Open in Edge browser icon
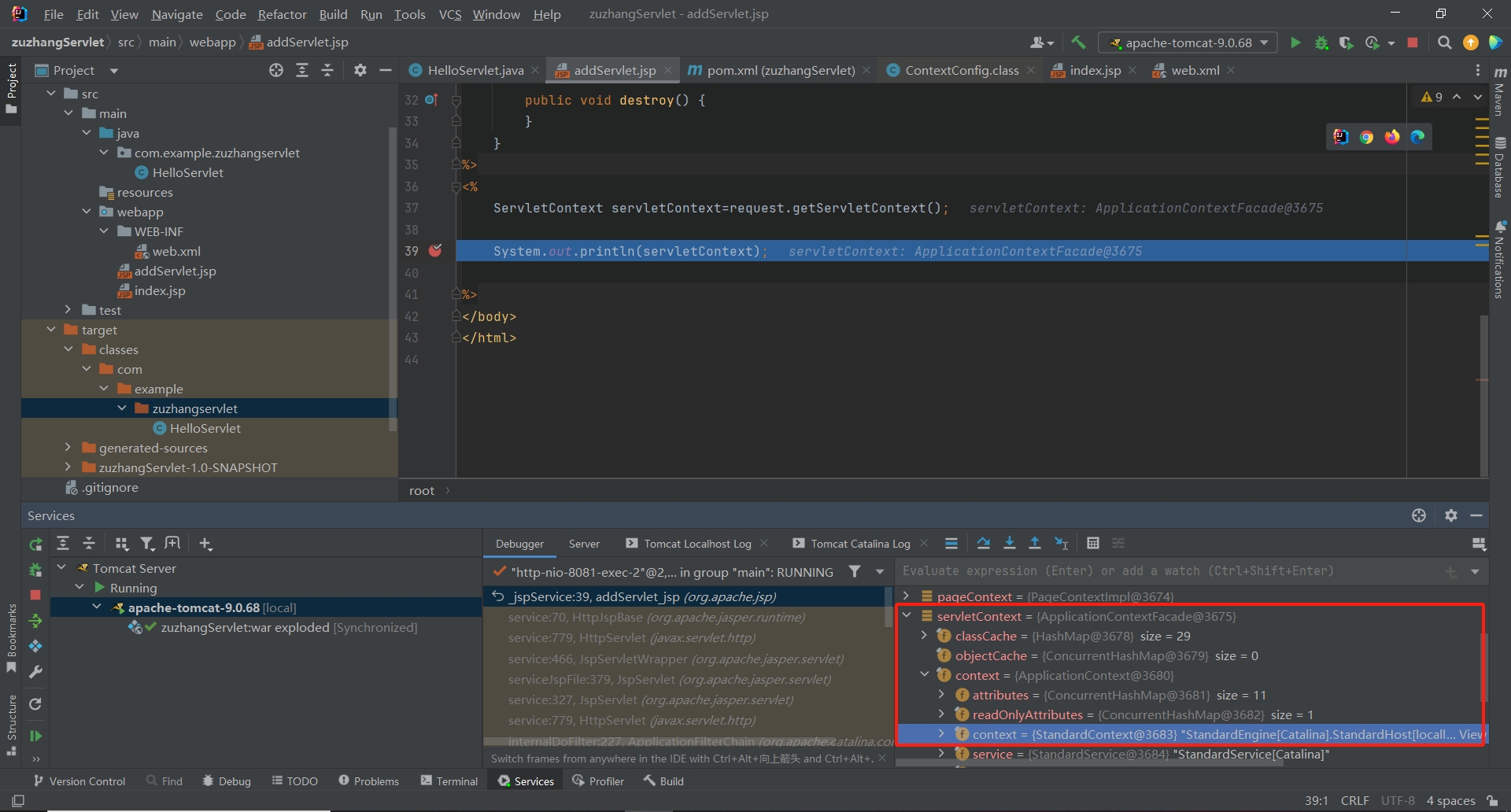 pyautogui.click(x=1417, y=137)
